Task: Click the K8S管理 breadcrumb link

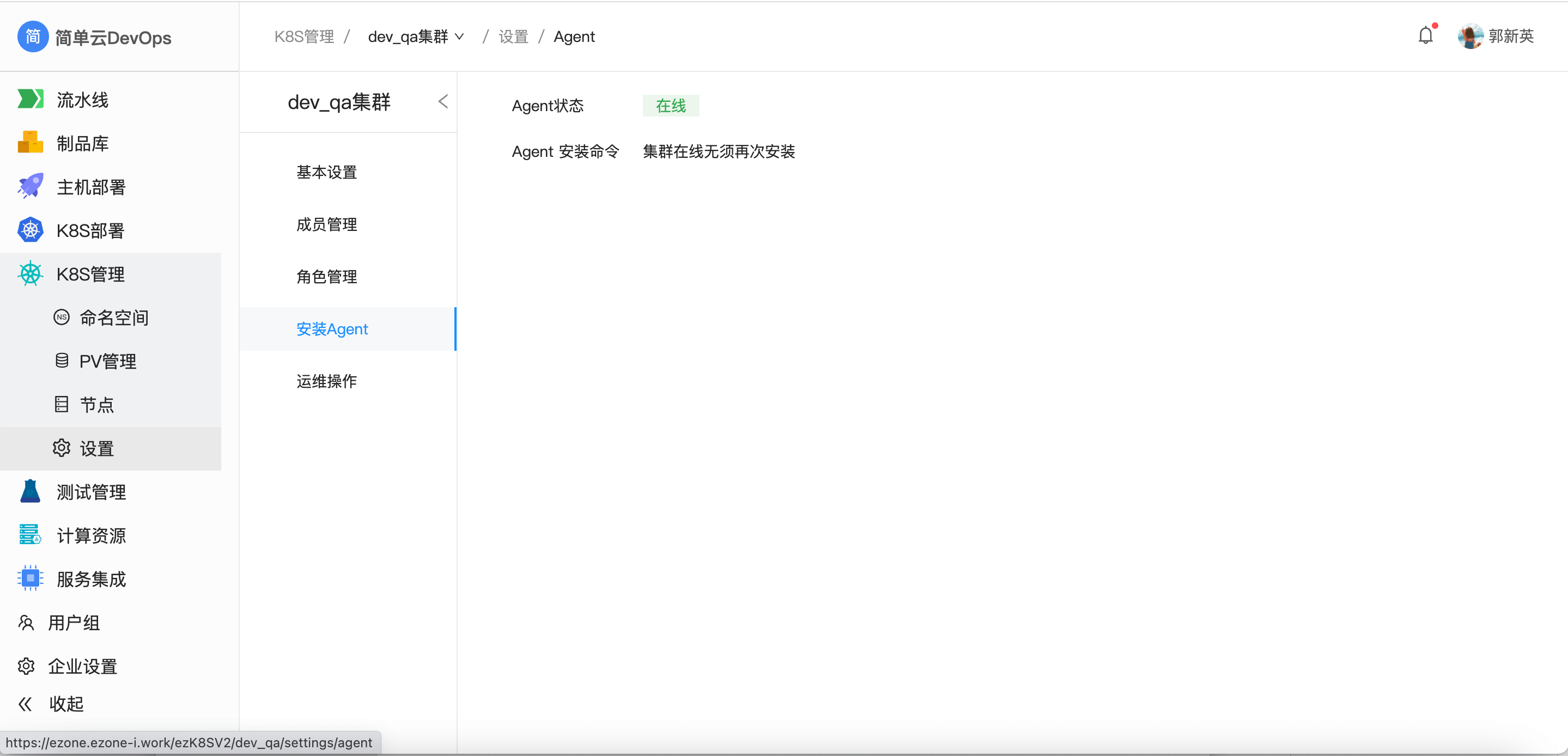Action: pos(304,36)
